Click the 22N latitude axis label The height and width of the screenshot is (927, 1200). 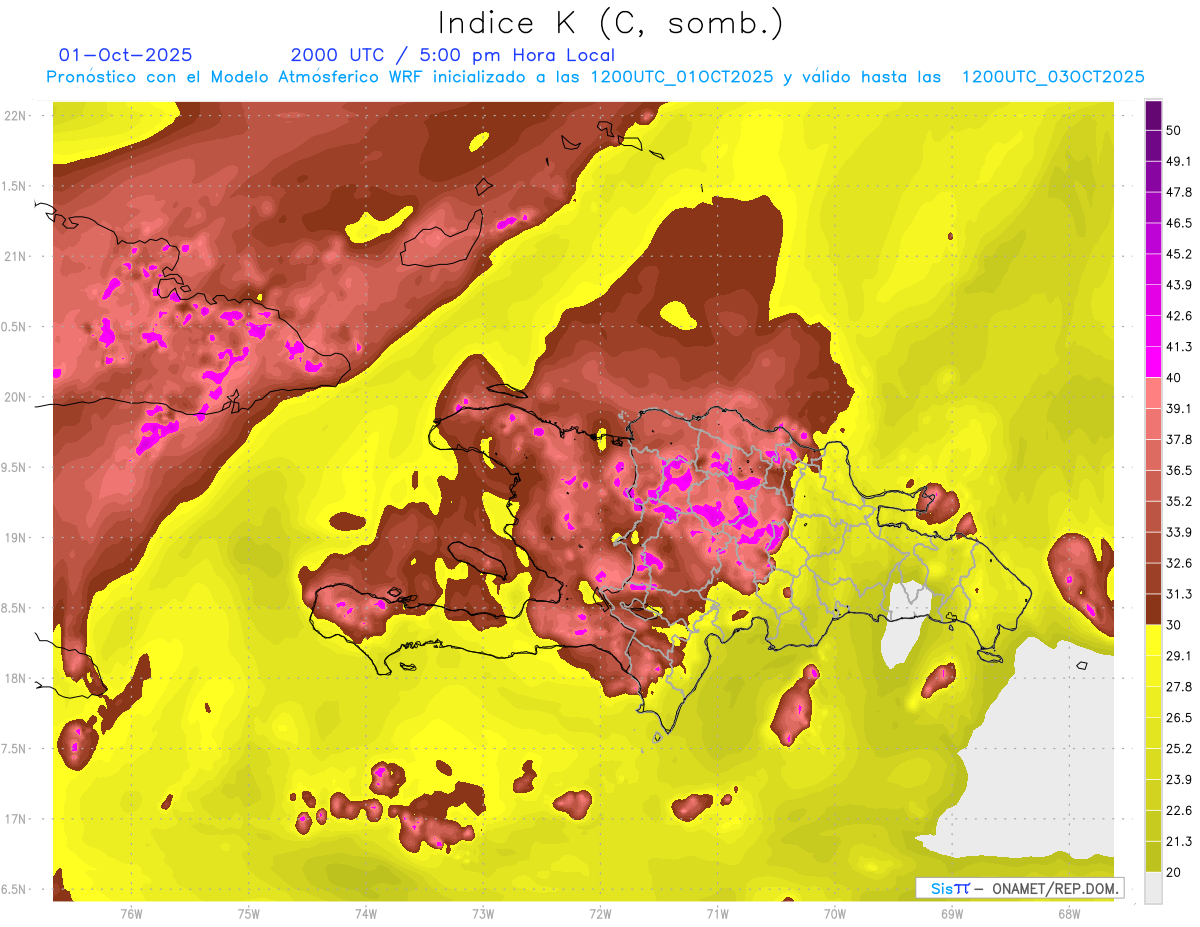(17, 116)
